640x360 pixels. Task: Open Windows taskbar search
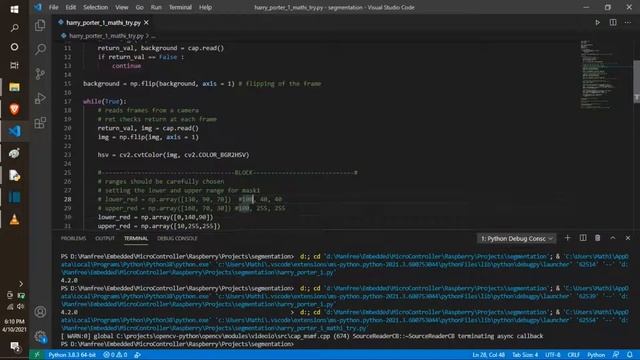click(14, 28)
